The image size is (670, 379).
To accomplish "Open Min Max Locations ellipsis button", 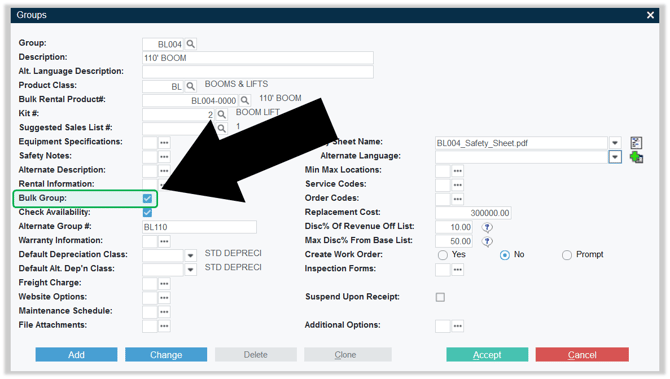I will pyautogui.click(x=458, y=171).
